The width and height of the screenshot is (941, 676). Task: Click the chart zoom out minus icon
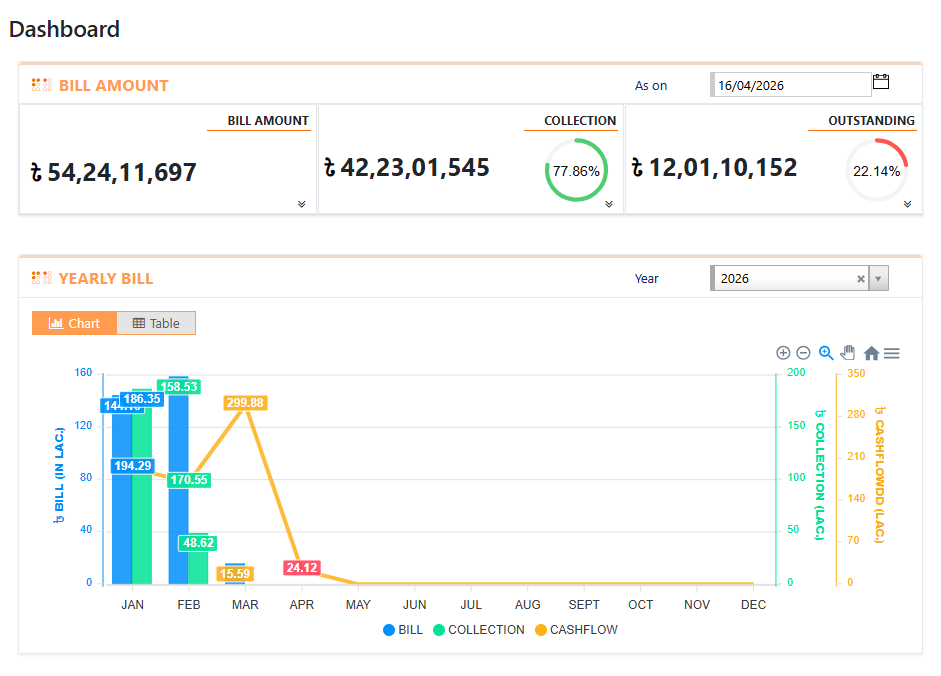click(x=803, y=353)
